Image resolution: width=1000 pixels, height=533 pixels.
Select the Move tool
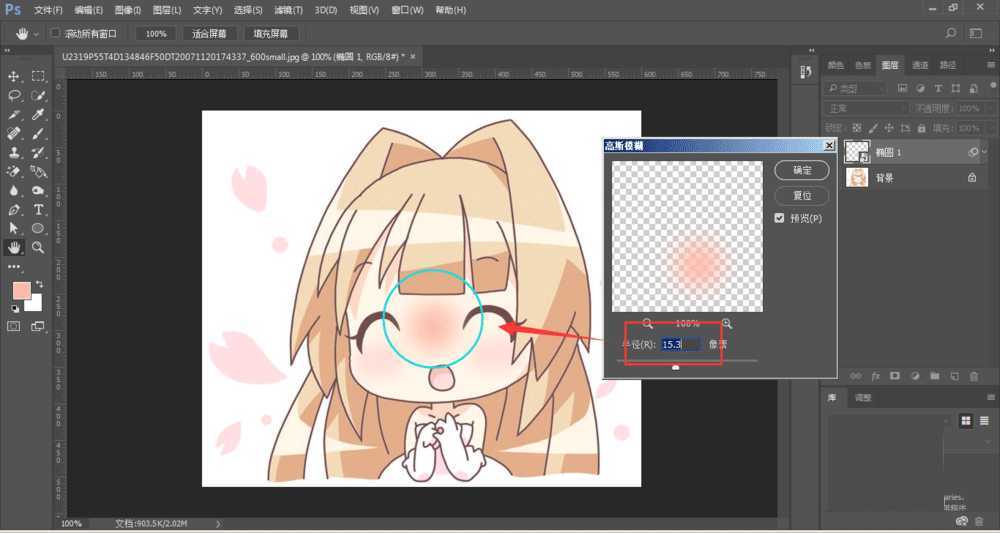pyautogui.click(x=14, y=76)
